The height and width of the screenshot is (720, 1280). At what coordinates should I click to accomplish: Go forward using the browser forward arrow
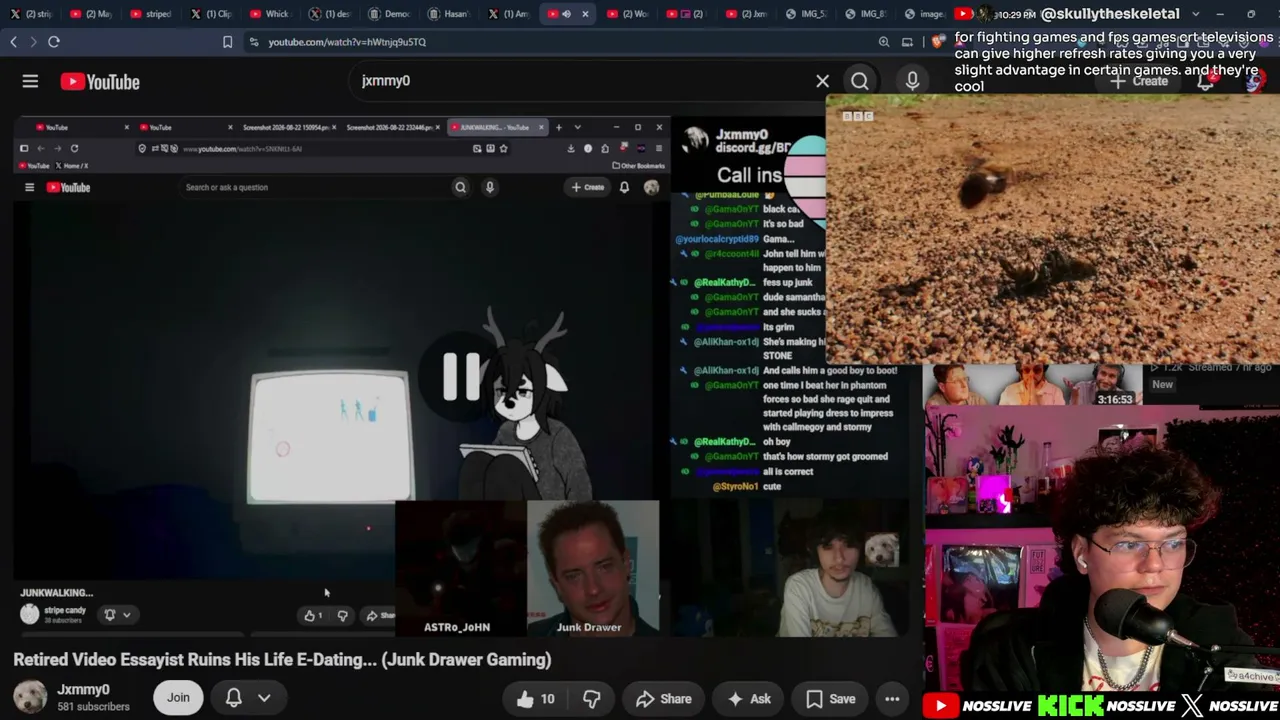click(x=33, y=42)
